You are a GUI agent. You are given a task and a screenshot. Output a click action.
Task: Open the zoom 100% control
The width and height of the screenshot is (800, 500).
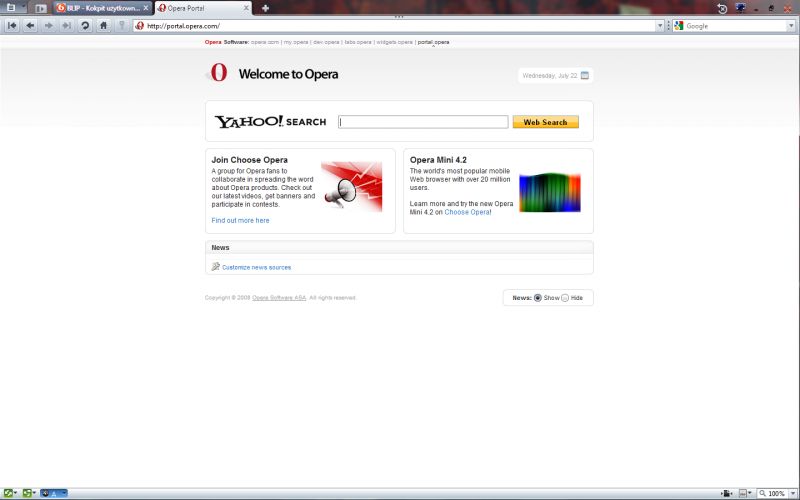tap(772, 493)
